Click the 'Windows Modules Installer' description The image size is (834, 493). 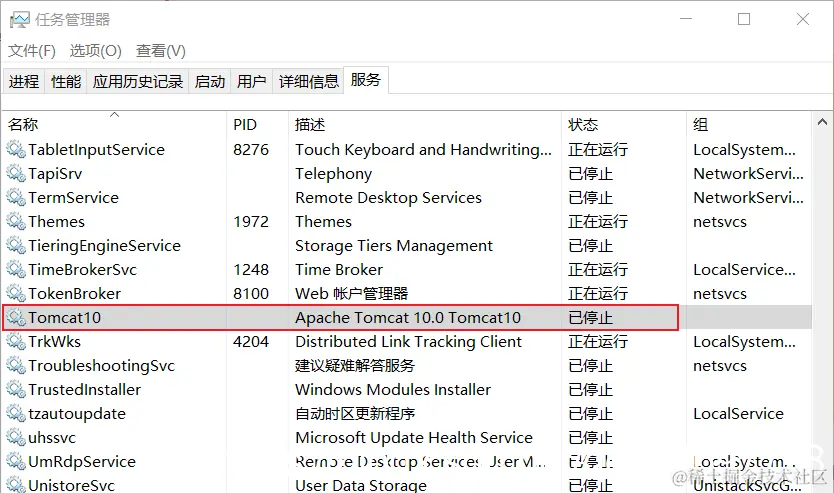click(393, 389)
